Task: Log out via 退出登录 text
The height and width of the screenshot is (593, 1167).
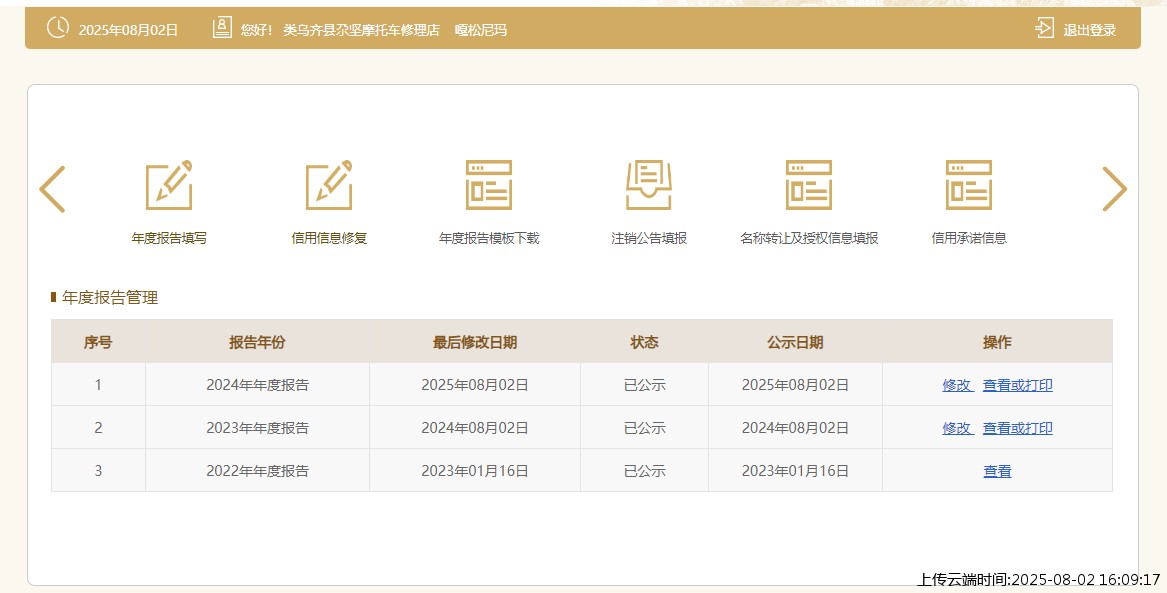Action: pos(1090,30)
